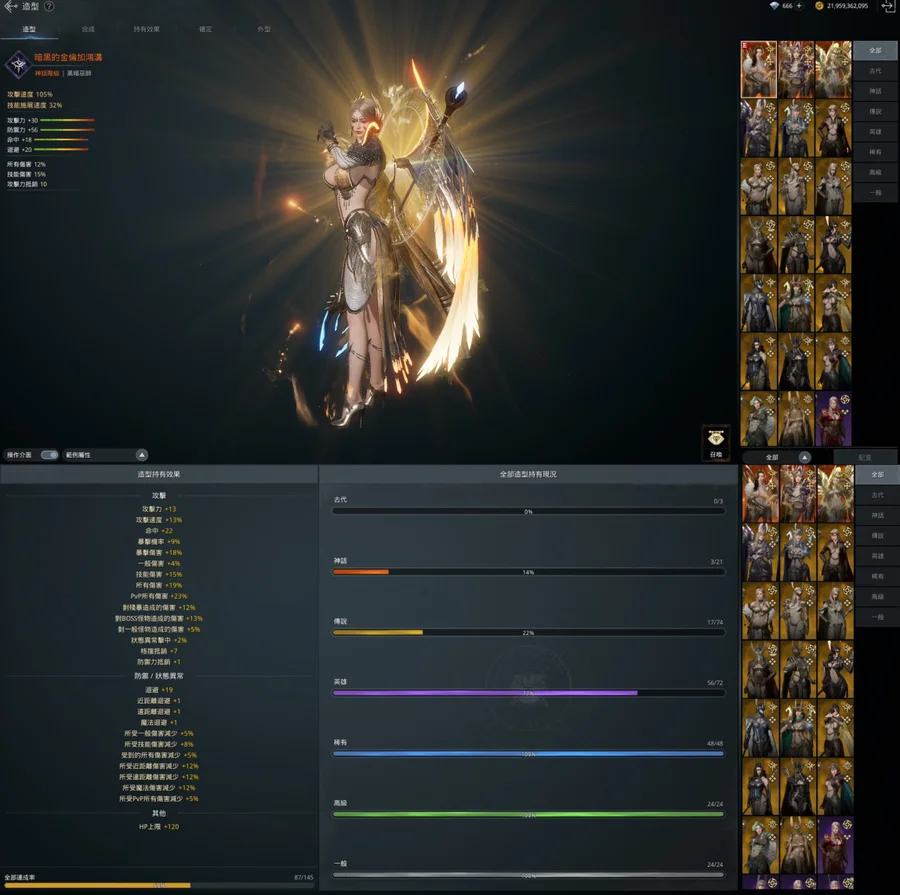
Task: Toggle the 操作介面 switch
Action: click(49, 455)
